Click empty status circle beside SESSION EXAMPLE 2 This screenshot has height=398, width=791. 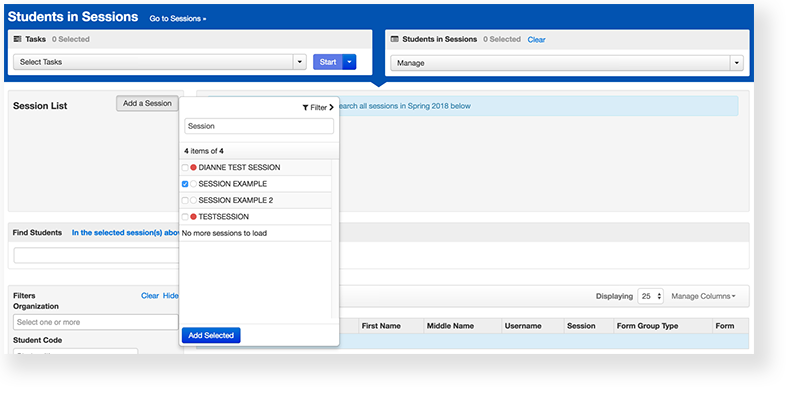coord(193,200)
